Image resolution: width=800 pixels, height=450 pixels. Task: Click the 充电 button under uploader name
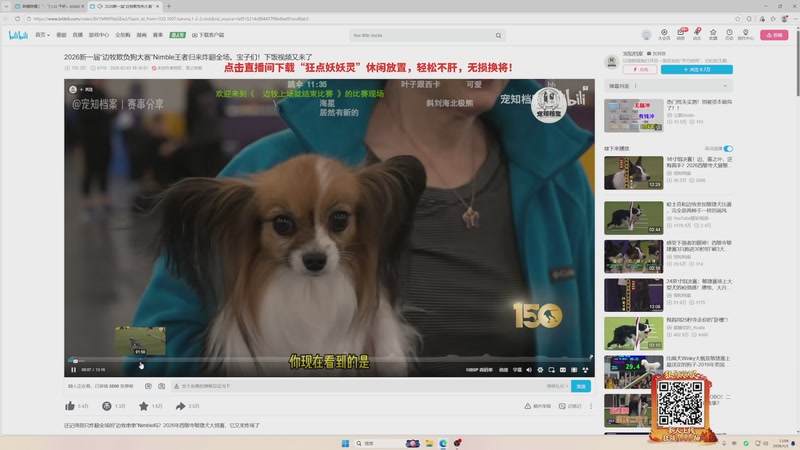point(640,69)
